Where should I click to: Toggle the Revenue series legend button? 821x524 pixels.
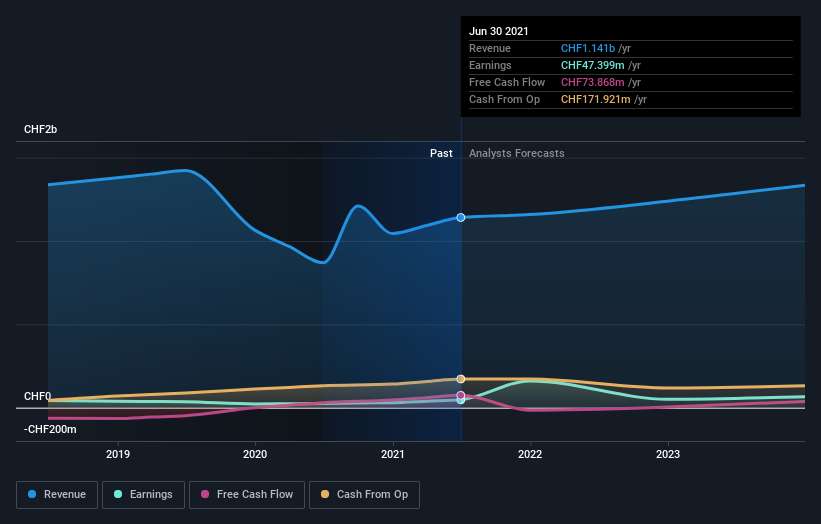click(57, 495)
